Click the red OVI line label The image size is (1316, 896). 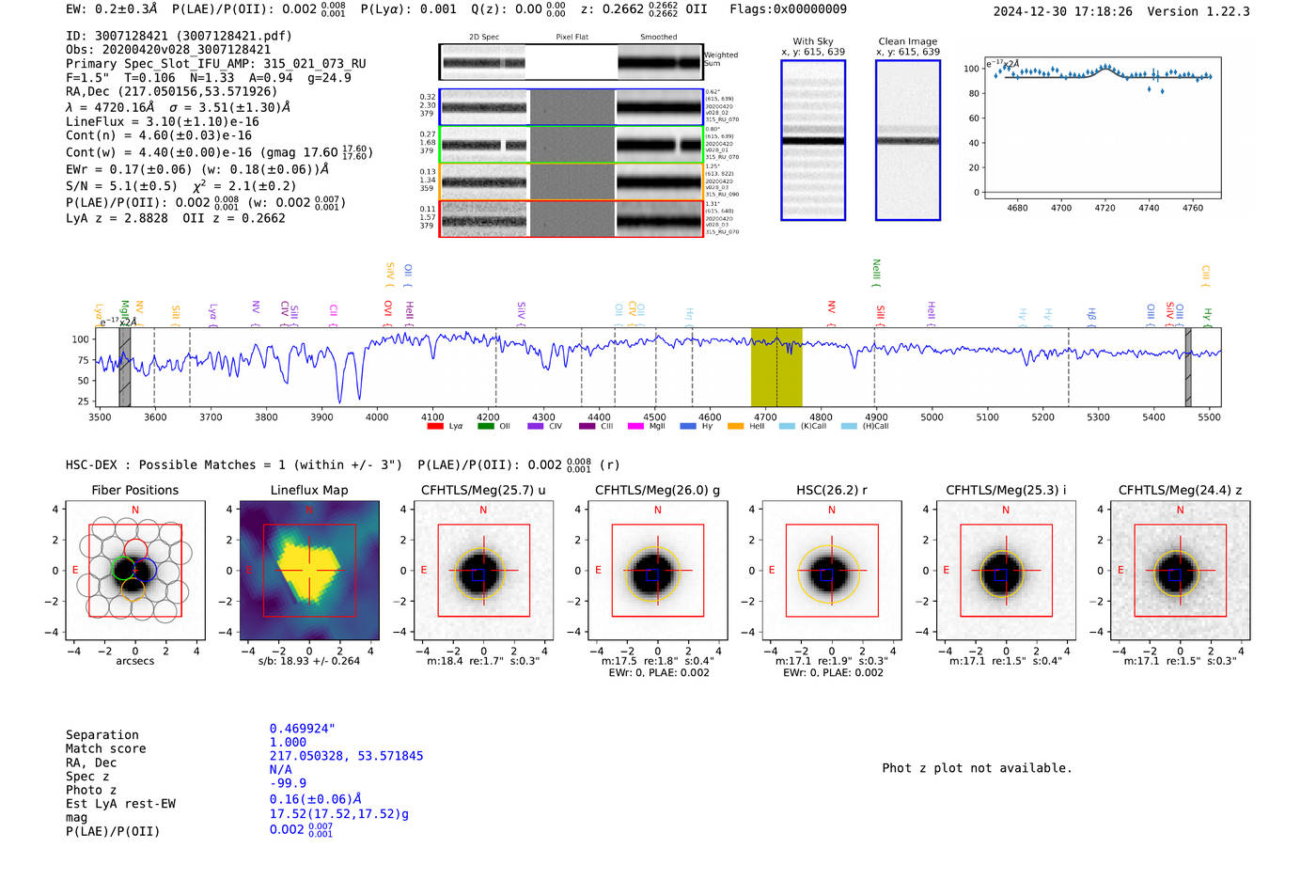pyautogui.click(x=387, y=313)
